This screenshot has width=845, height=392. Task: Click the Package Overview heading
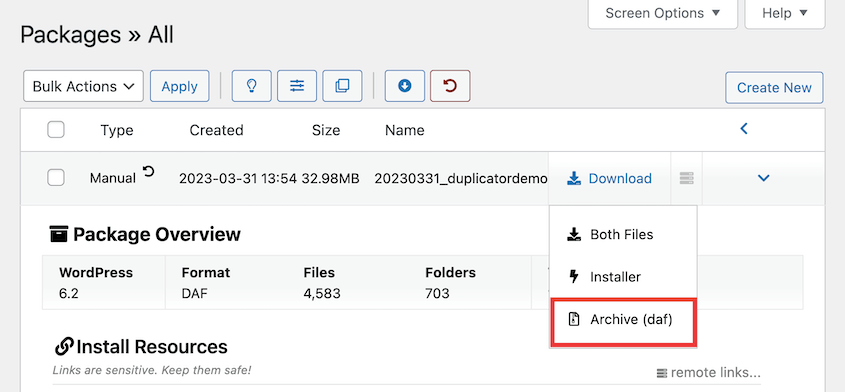coord(157,234)
